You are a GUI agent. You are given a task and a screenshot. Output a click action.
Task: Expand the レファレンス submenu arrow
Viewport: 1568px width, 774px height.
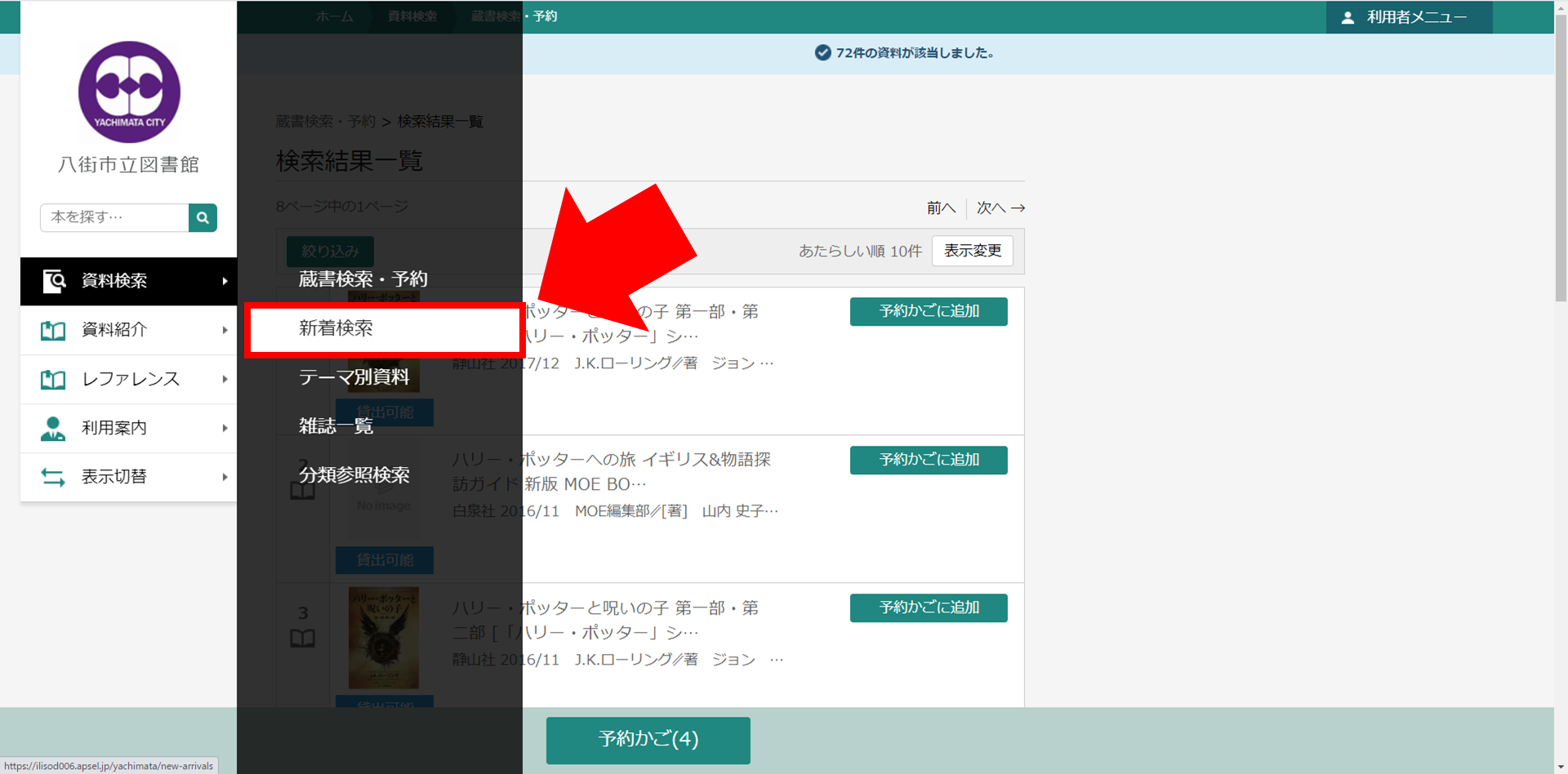[x=225, y=379]
